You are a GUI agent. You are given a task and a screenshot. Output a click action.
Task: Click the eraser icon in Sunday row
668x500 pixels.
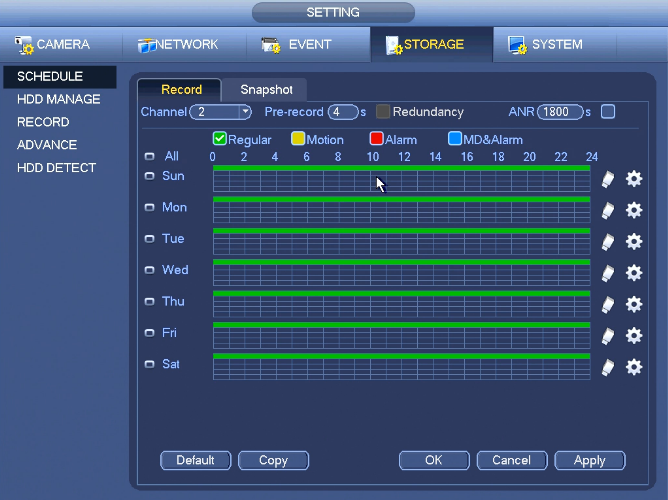coord(608,179)
